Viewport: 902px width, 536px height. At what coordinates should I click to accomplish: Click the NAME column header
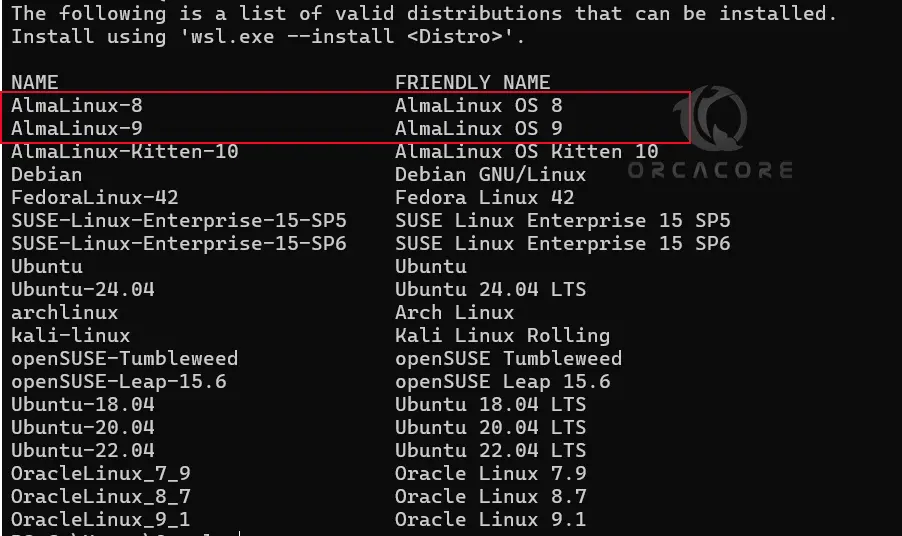click(x=35, y=82)
